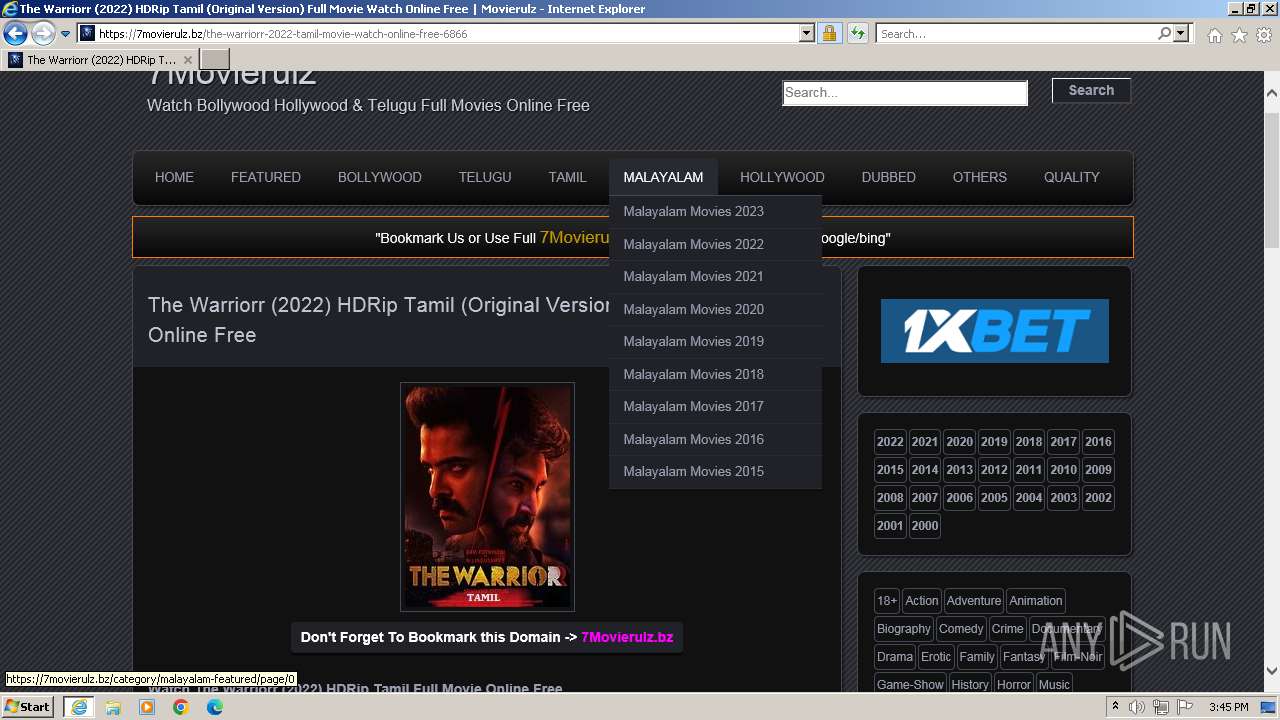Focus the IE address bar URL field
The width and height of the screenshot is (1280, 720).
(x=445, y=33)
